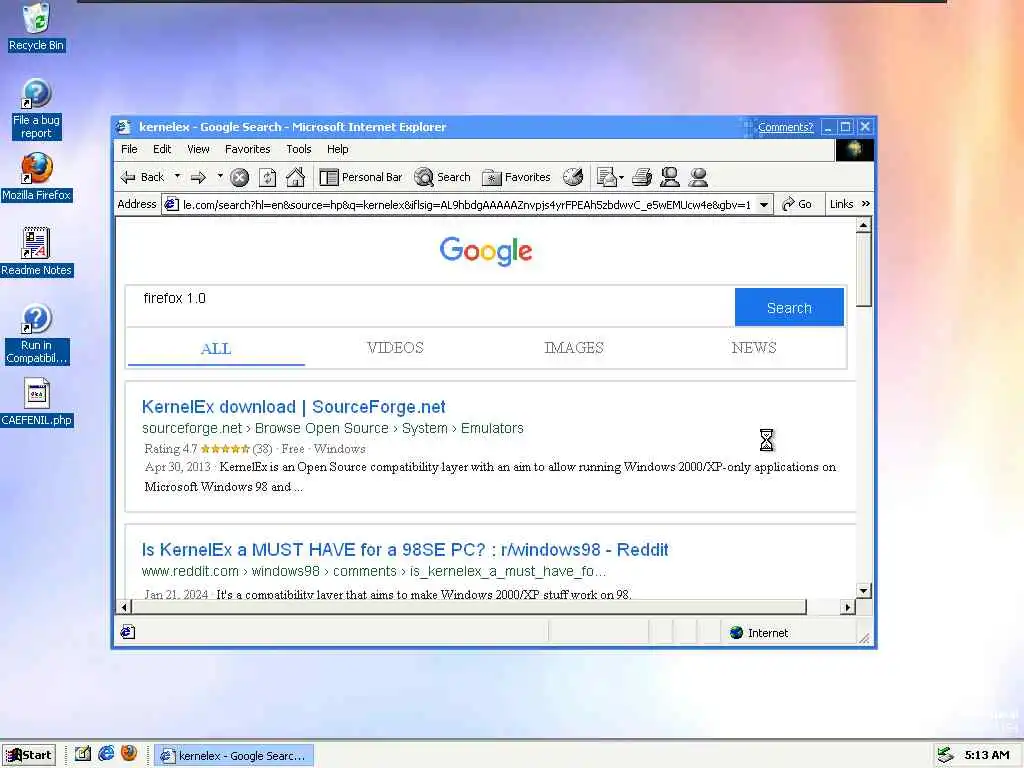Open the Mail options dropdown arrow
This screenshot has height=768, width=1024.
[621, 177]
